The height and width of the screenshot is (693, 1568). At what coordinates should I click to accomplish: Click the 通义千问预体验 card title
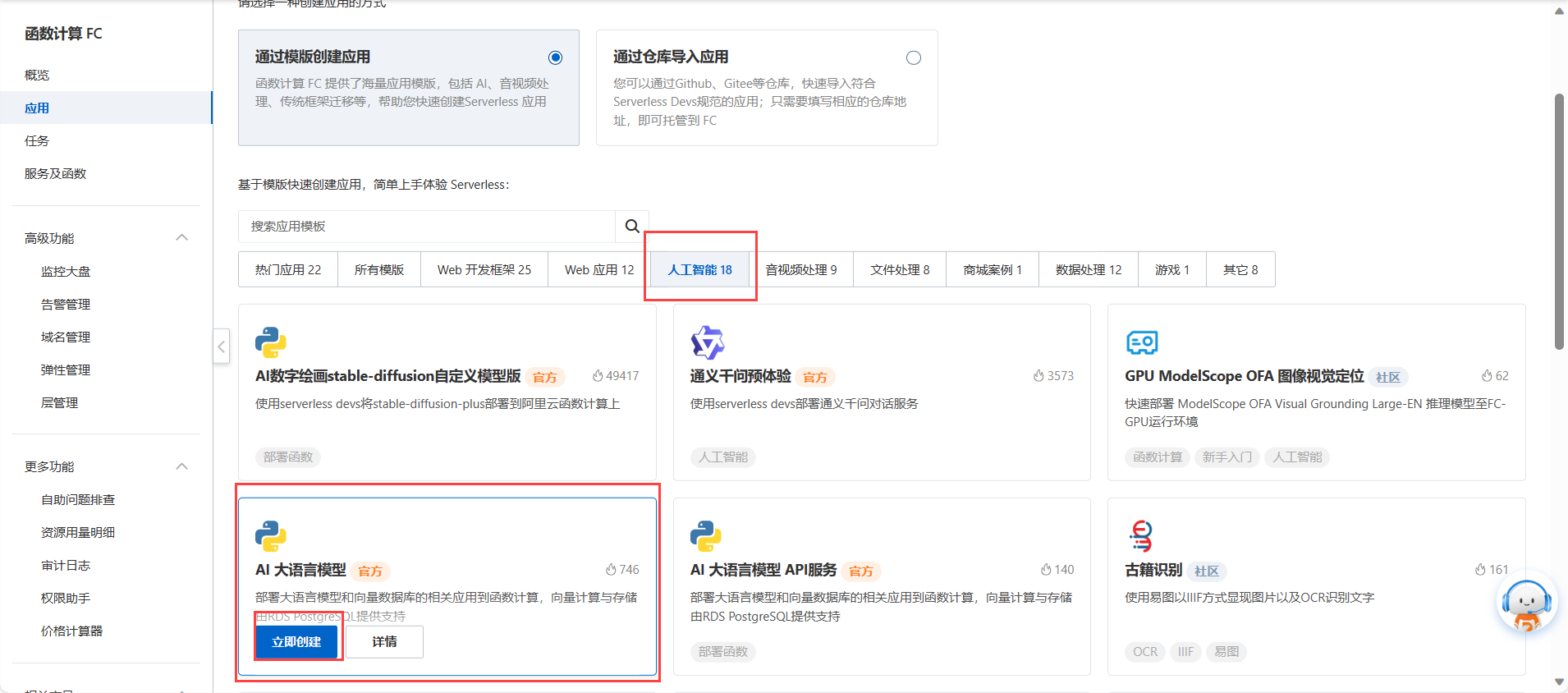[740, 376]
